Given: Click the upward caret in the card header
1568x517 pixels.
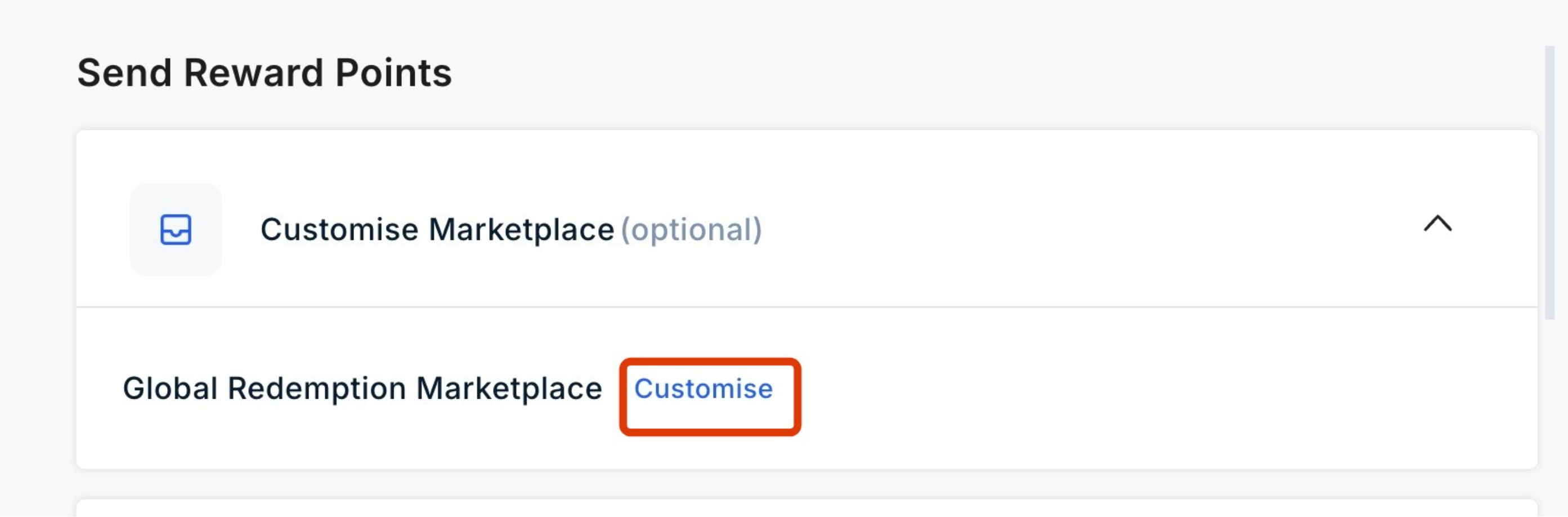Looking at the screenshot, I should [x=1438, y=224].
